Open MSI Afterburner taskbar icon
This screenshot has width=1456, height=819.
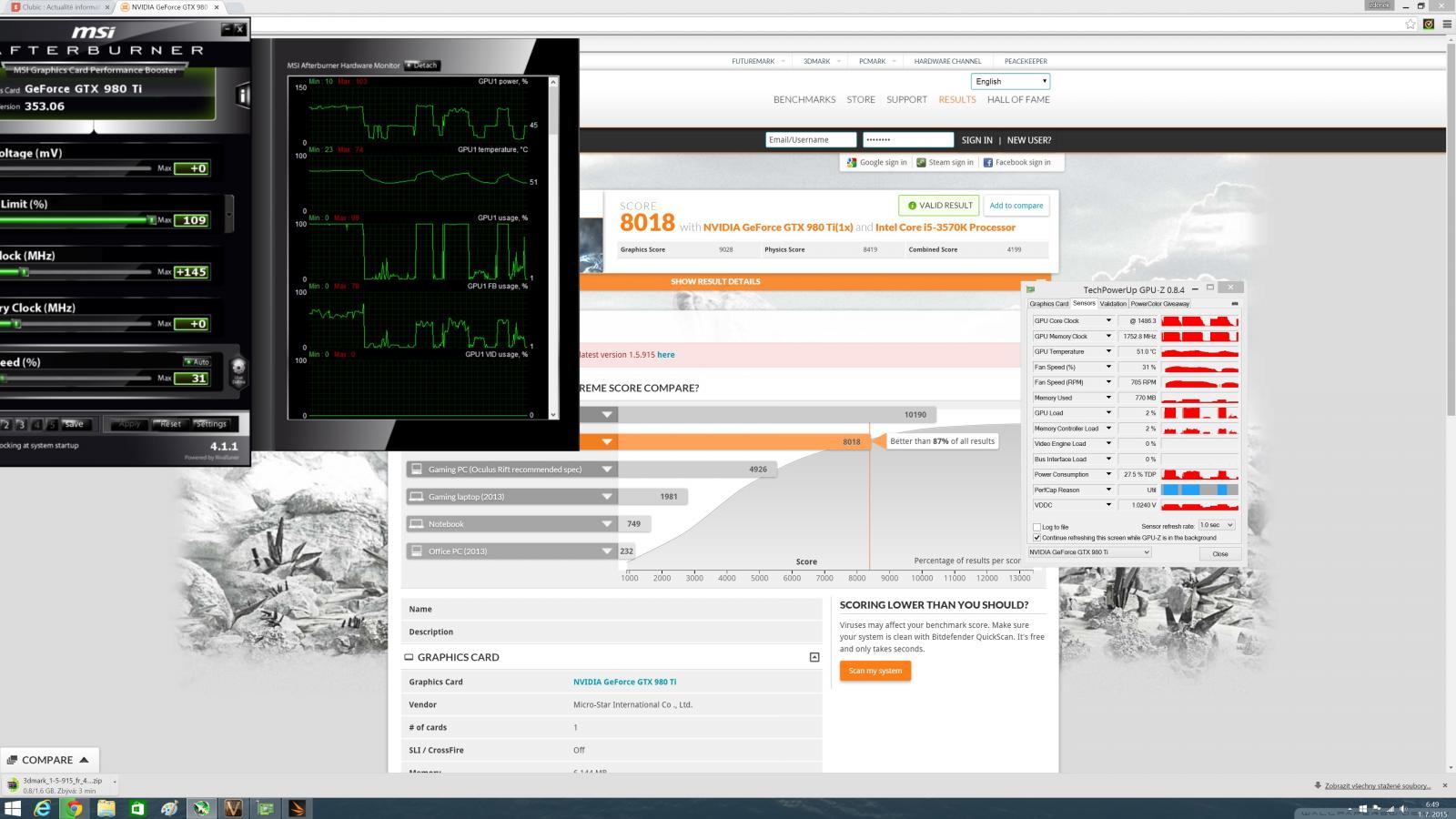(201, 808)
